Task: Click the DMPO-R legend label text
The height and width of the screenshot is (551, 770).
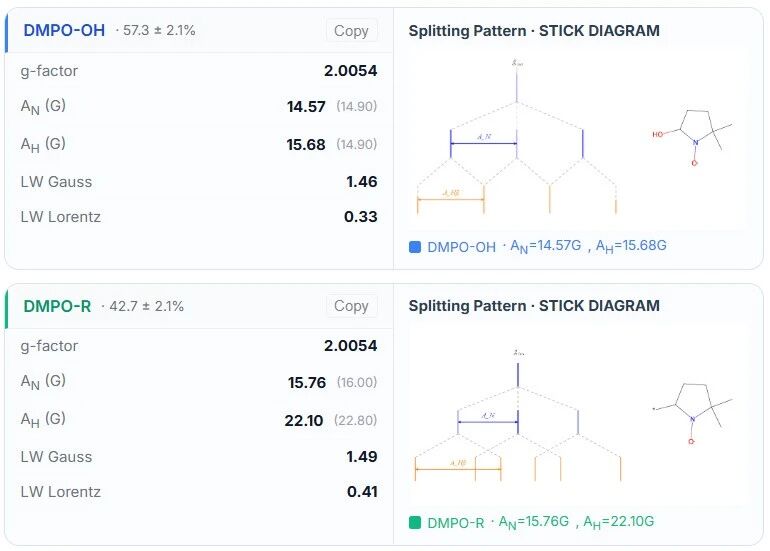Action: click(455, 522)
